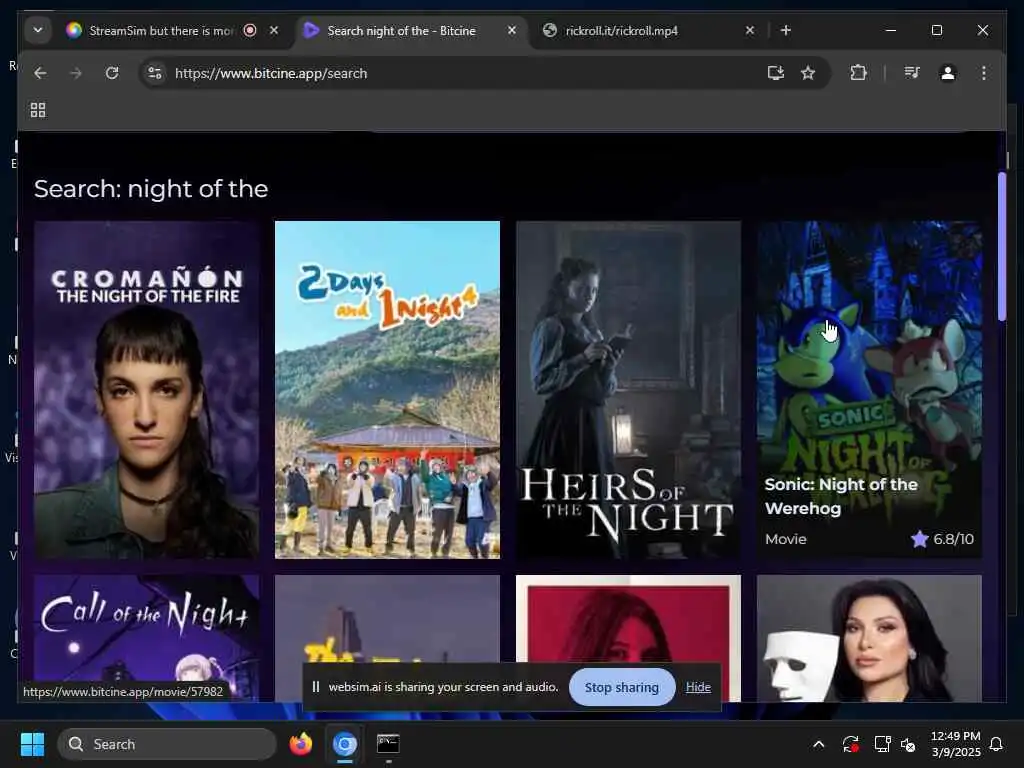The height and width of the screenshot is (768, 1024).
Task: Click the muted volume tray icon
Action: click(x=908, y=744)
